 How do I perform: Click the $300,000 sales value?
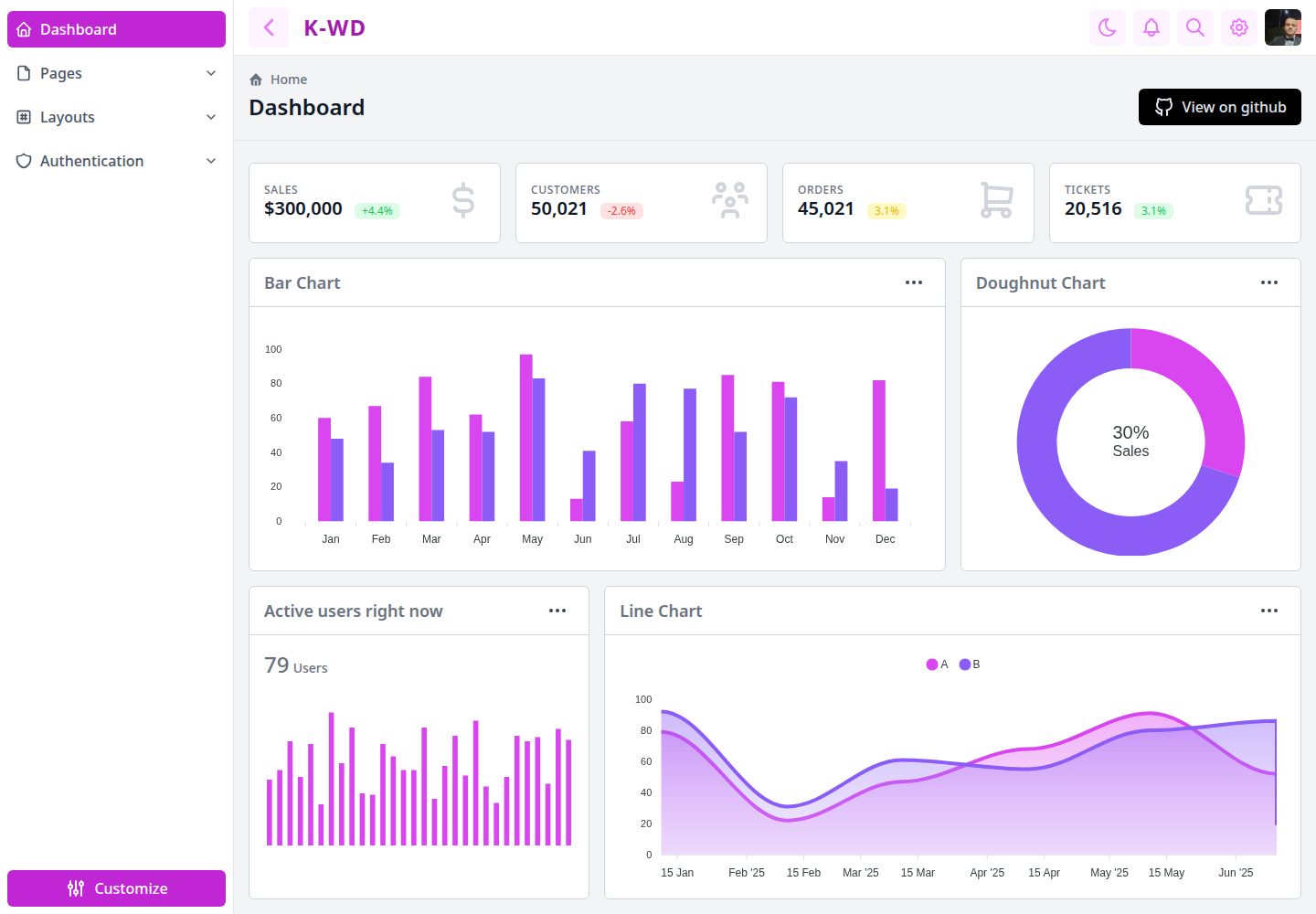[303, 208]
